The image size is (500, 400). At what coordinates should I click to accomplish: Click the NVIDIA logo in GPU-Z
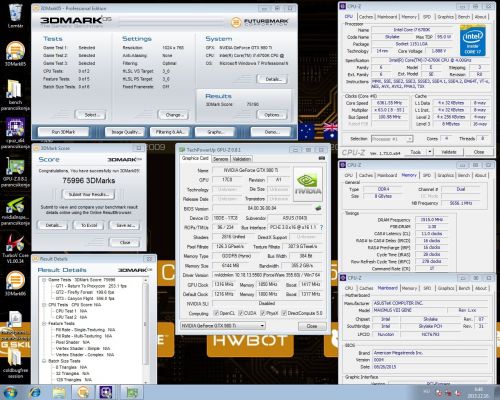[x=308, y=184]
